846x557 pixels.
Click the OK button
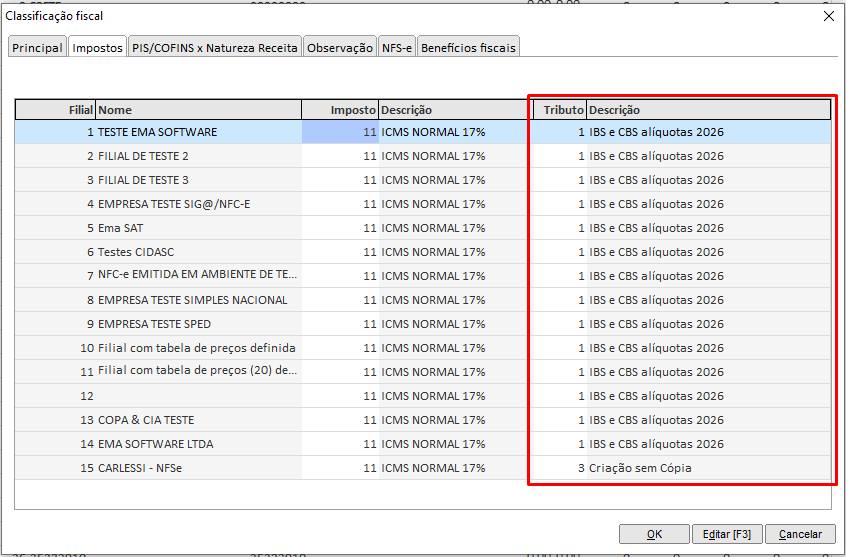(x=654, y=534)
